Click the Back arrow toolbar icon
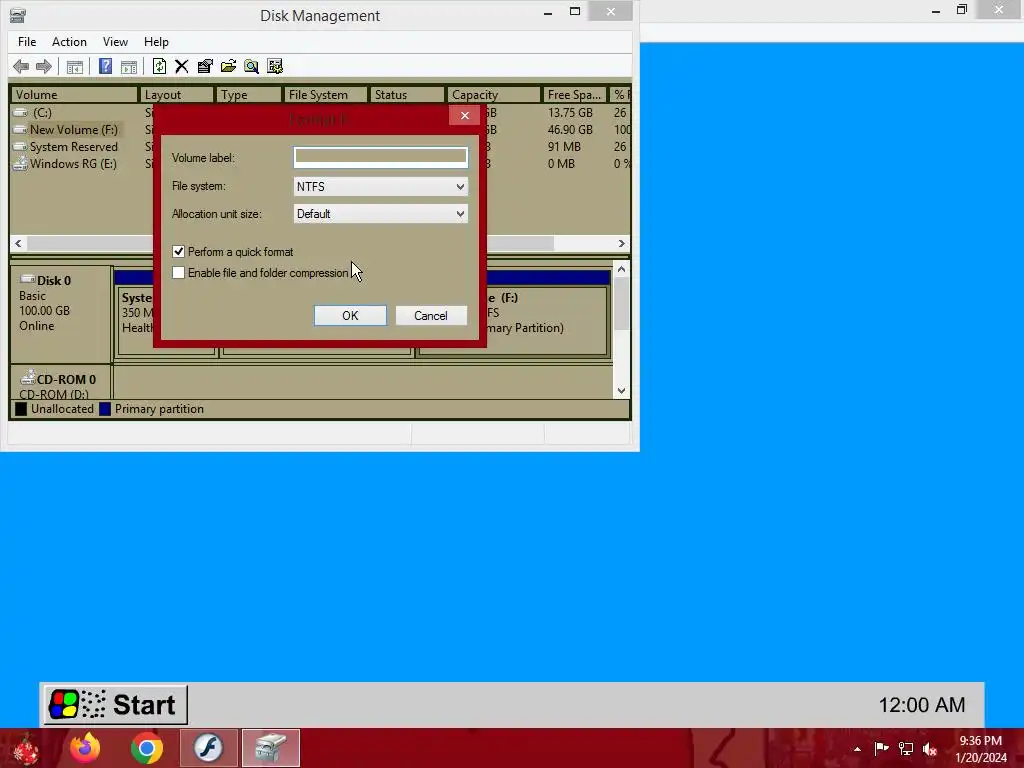 pyautogui.click(x=21, y=66)
